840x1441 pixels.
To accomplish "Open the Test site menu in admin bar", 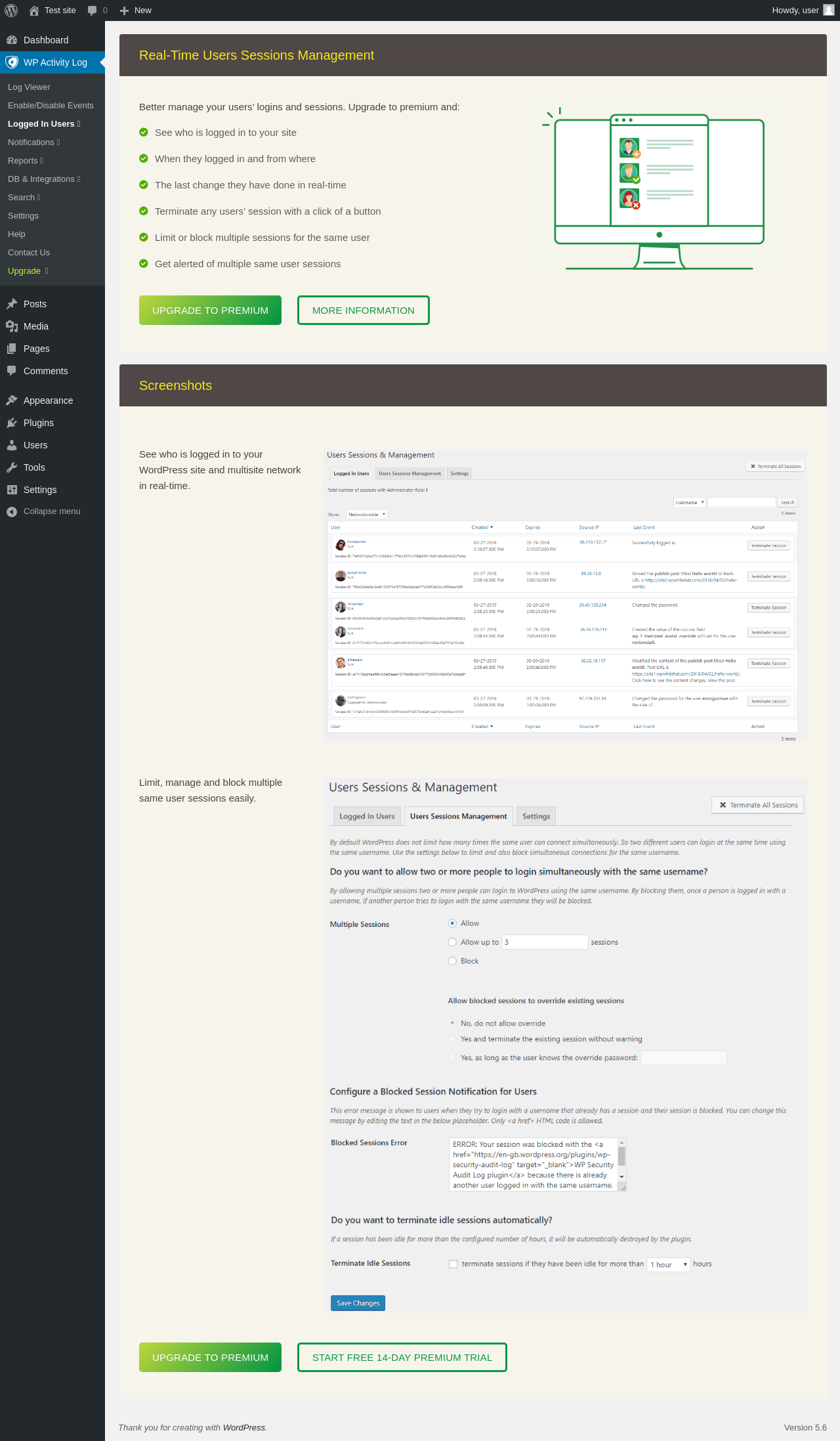I will pos(52,11).
